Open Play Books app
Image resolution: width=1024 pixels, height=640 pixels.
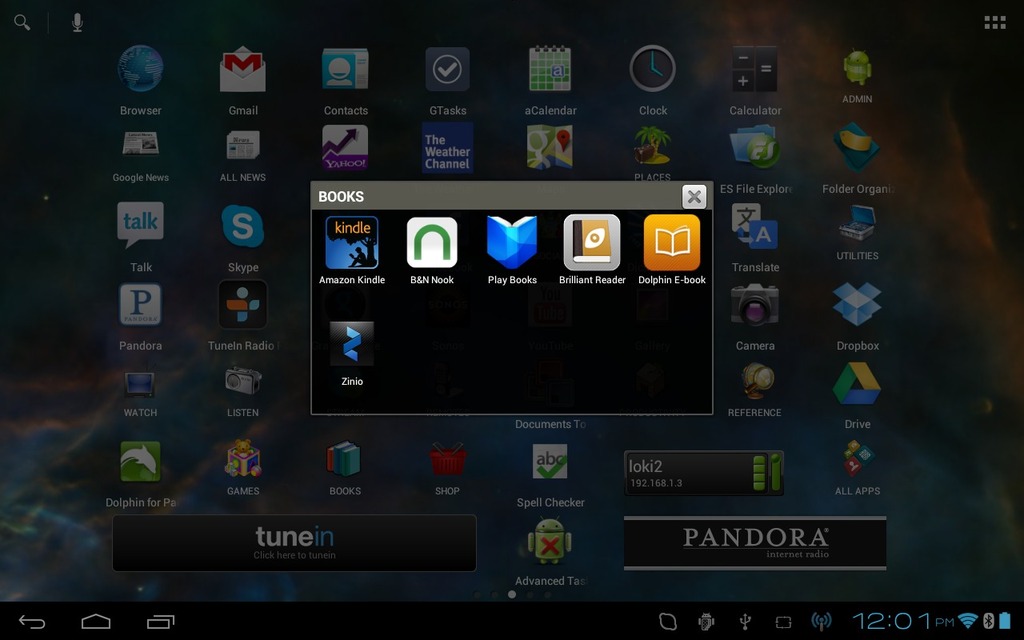point(512,243)
